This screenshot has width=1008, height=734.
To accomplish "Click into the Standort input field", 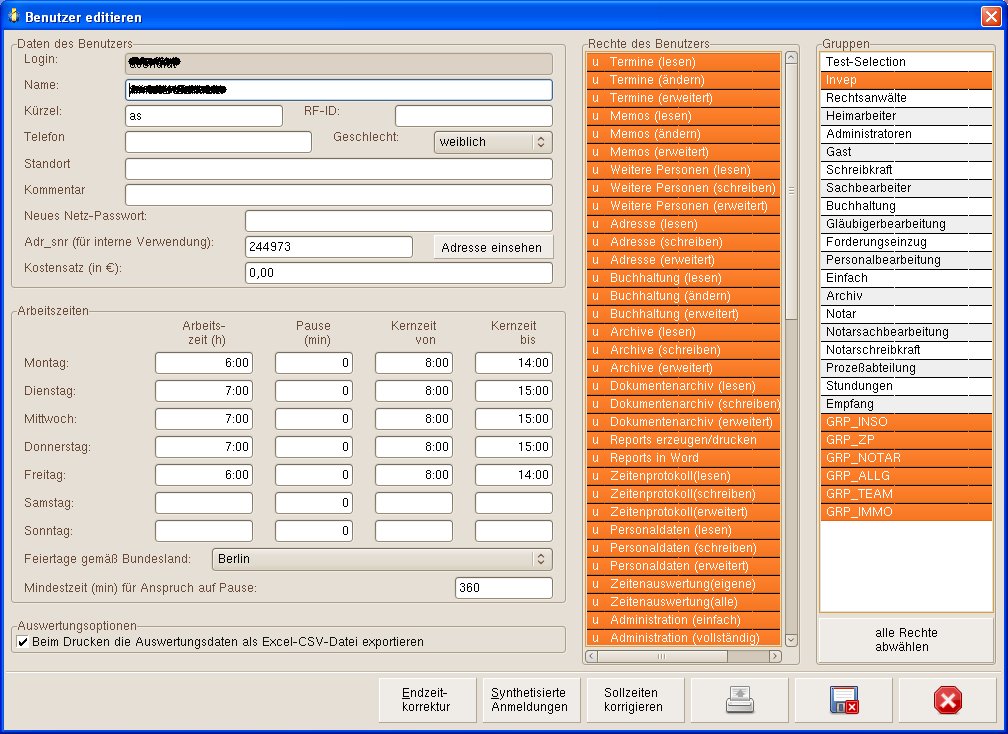I will (x=339, y=169).
